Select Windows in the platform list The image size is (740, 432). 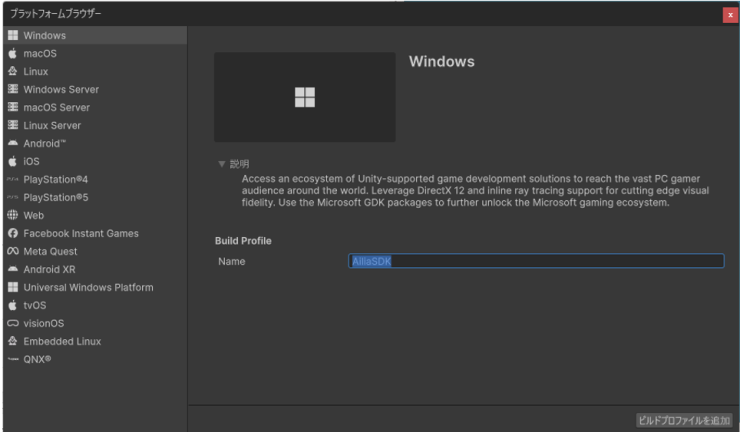(x=45, y=36)
